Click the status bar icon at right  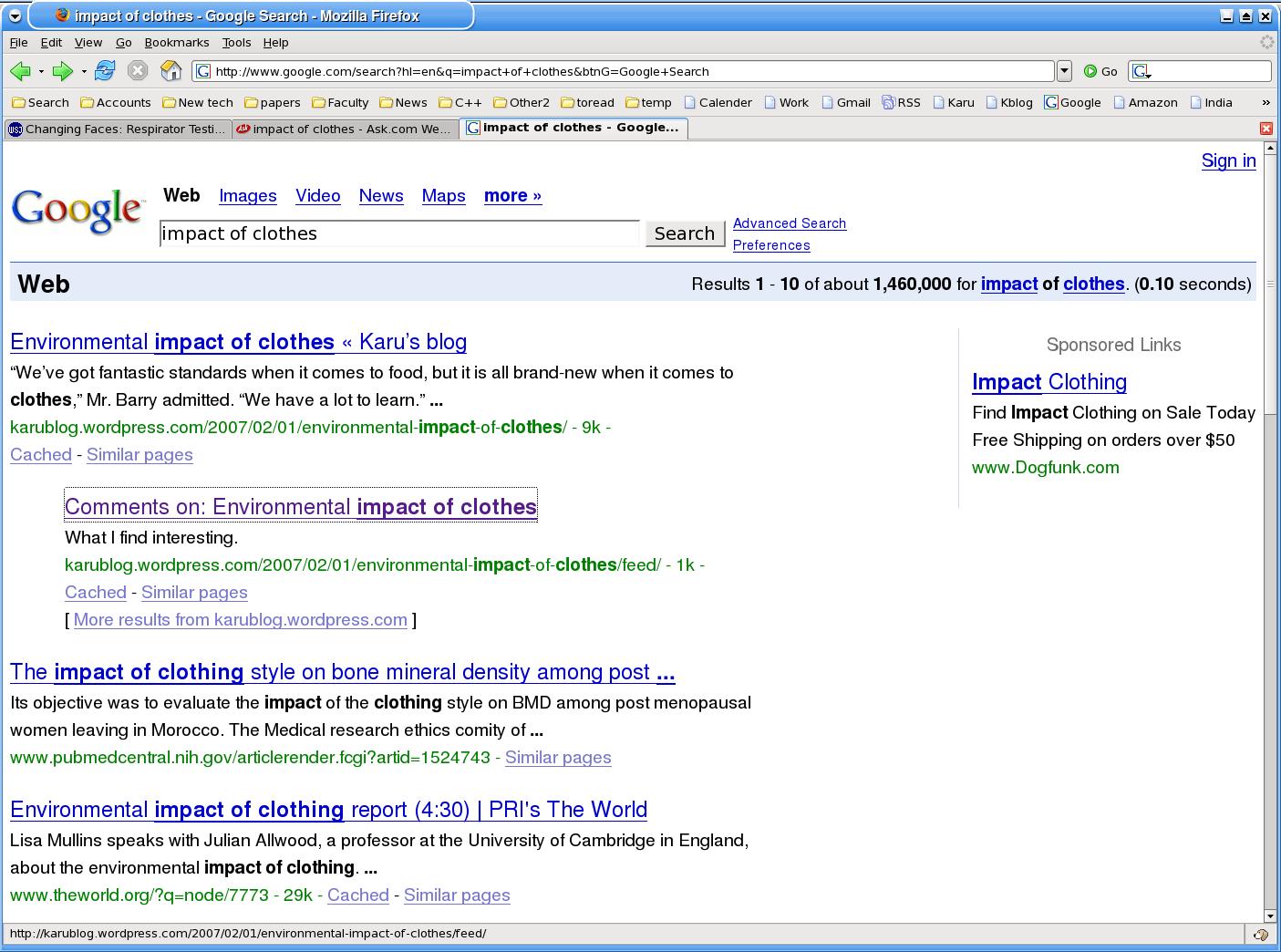click(x=1261, y=934)
